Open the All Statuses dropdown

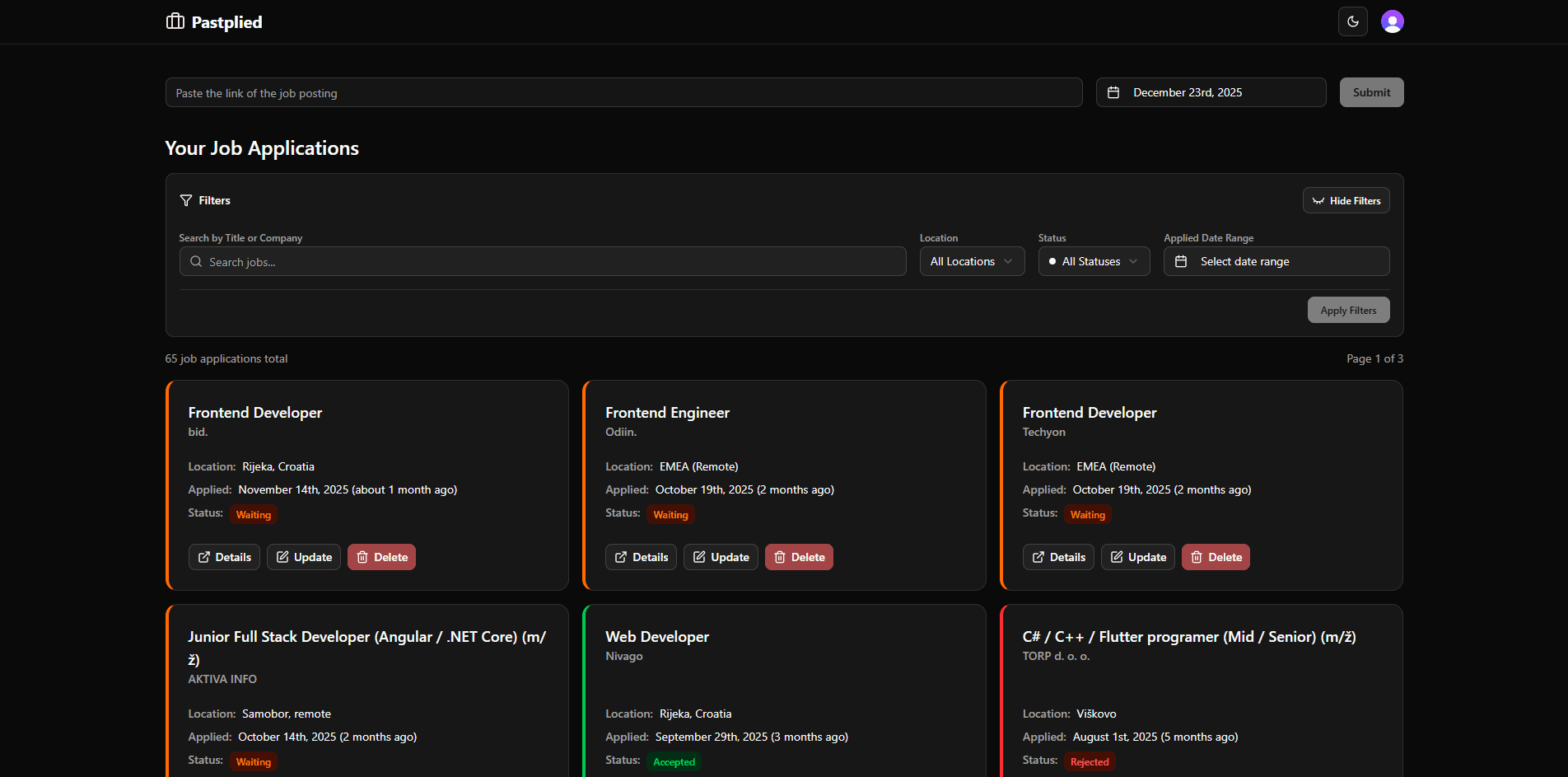click(x=1094, y=261)
